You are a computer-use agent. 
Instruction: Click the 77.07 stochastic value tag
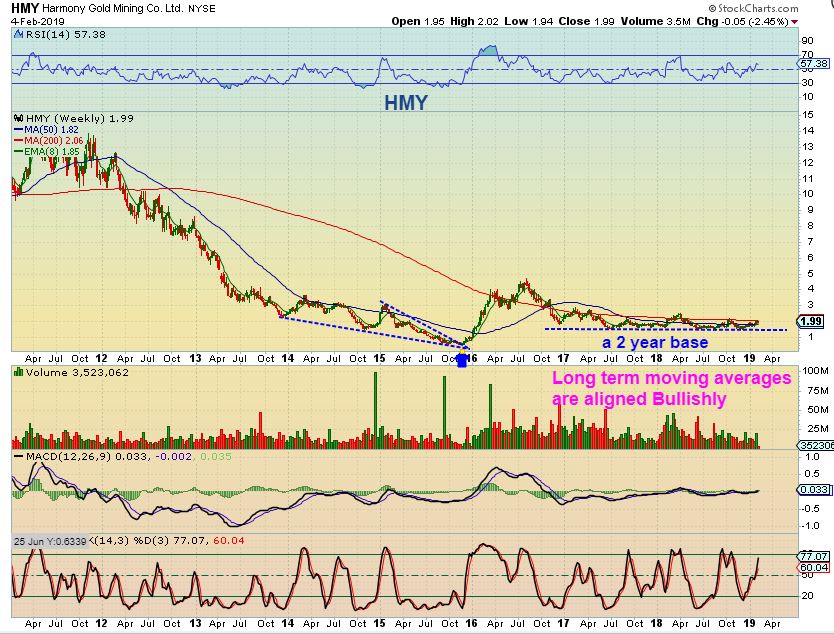[x=814, y=557]
